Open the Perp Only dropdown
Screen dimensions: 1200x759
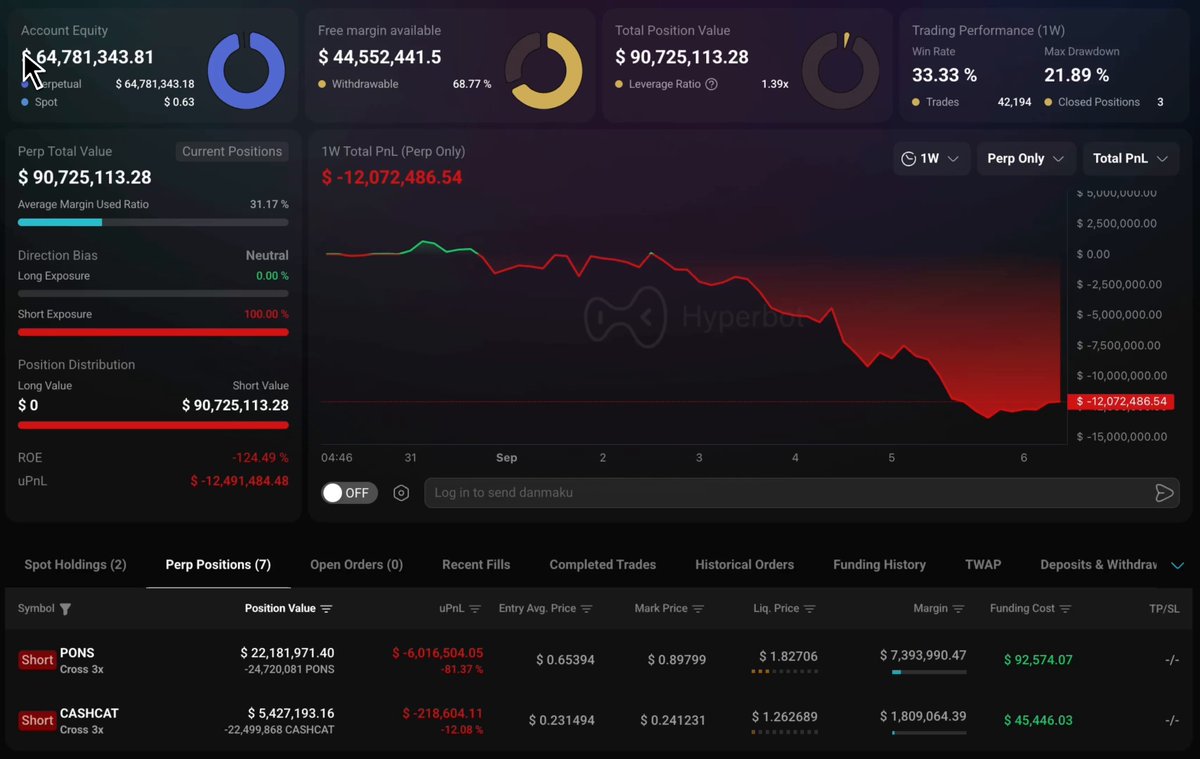point(1026,159)
